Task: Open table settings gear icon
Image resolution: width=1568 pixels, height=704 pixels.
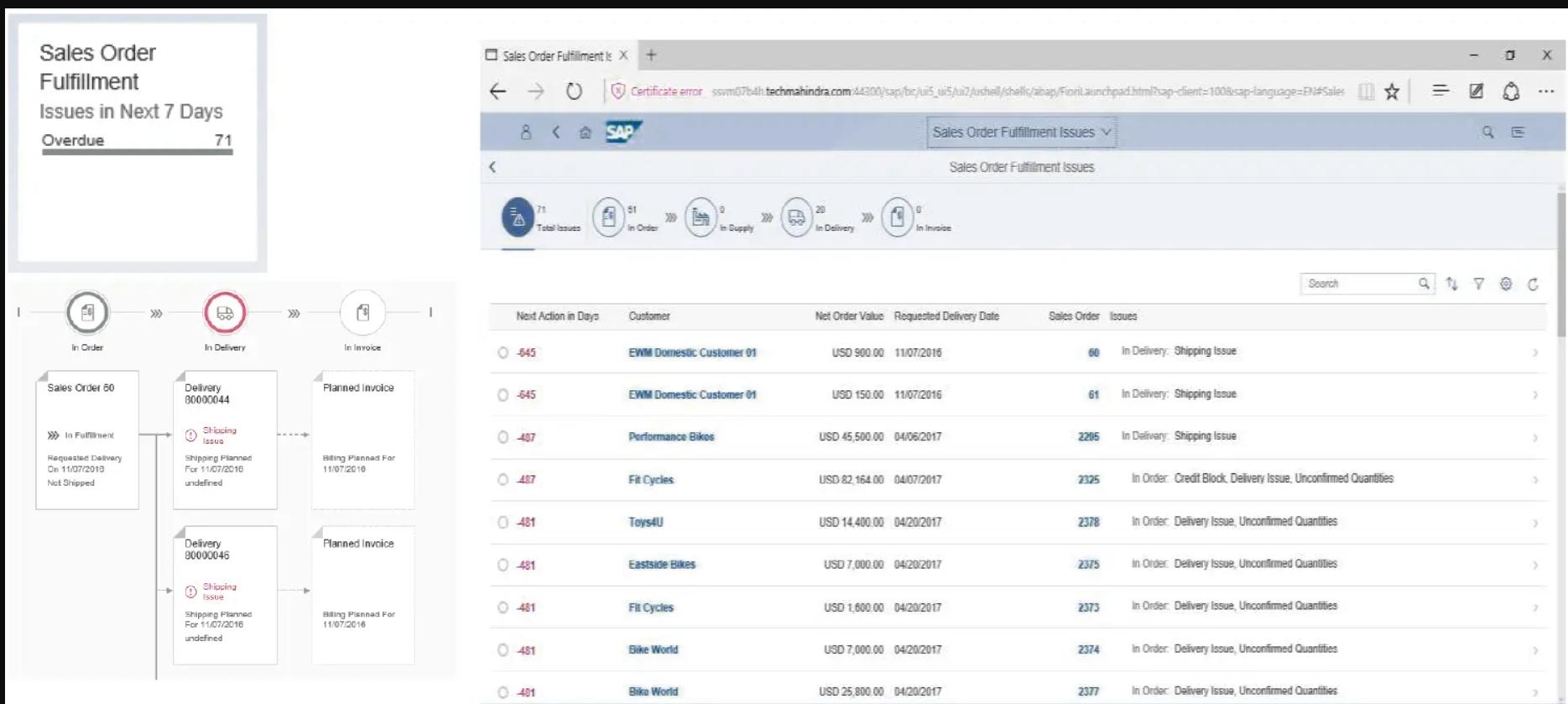Action: click(x=1506, y=284)
